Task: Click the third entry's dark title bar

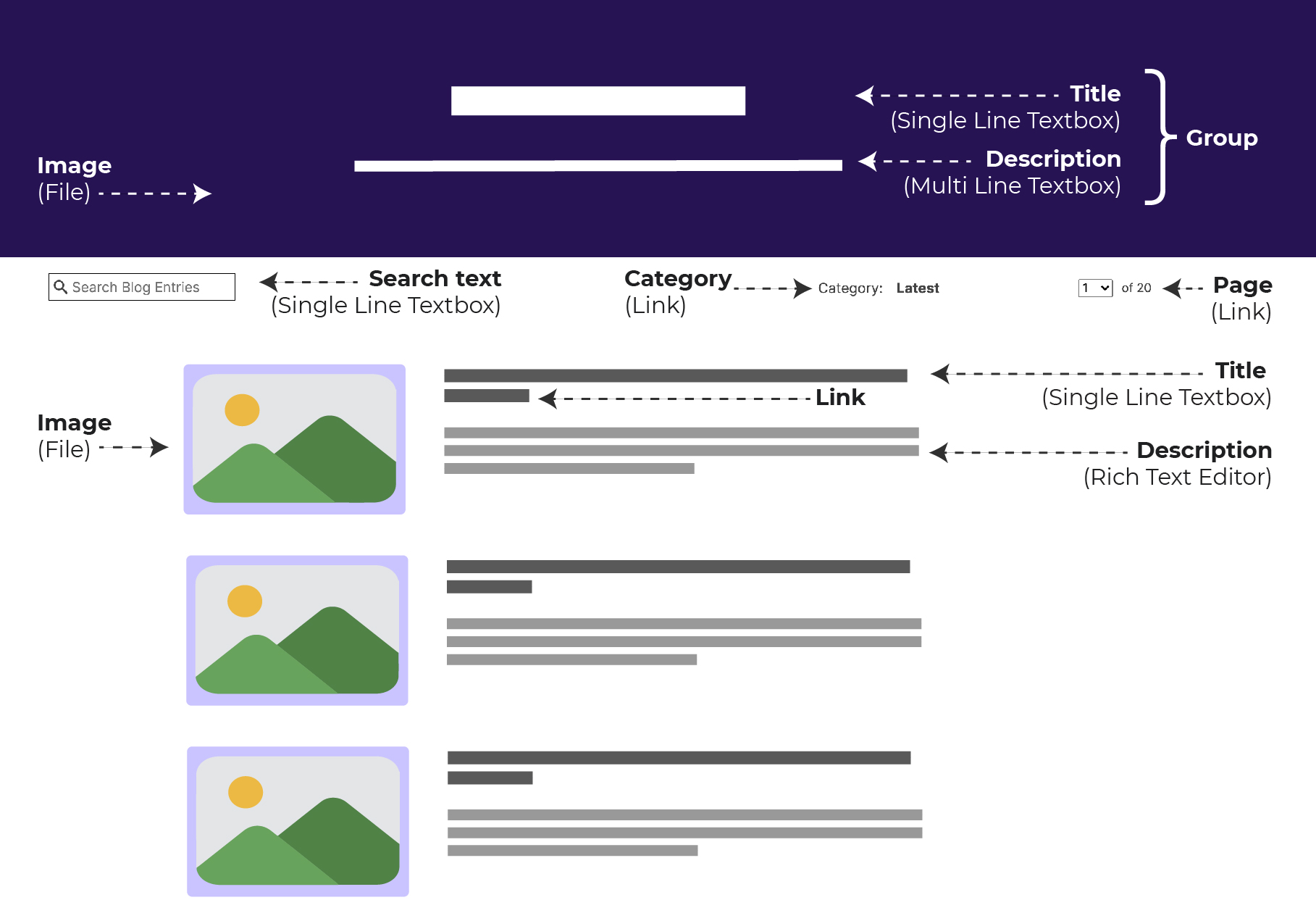Action: pos(679,758)
